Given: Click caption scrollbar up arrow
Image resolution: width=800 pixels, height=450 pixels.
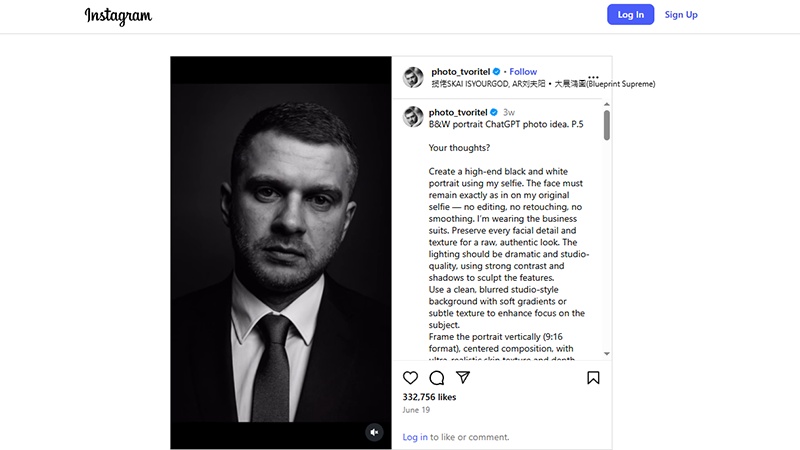Looking at the screenshot, I should click(607, 104).
